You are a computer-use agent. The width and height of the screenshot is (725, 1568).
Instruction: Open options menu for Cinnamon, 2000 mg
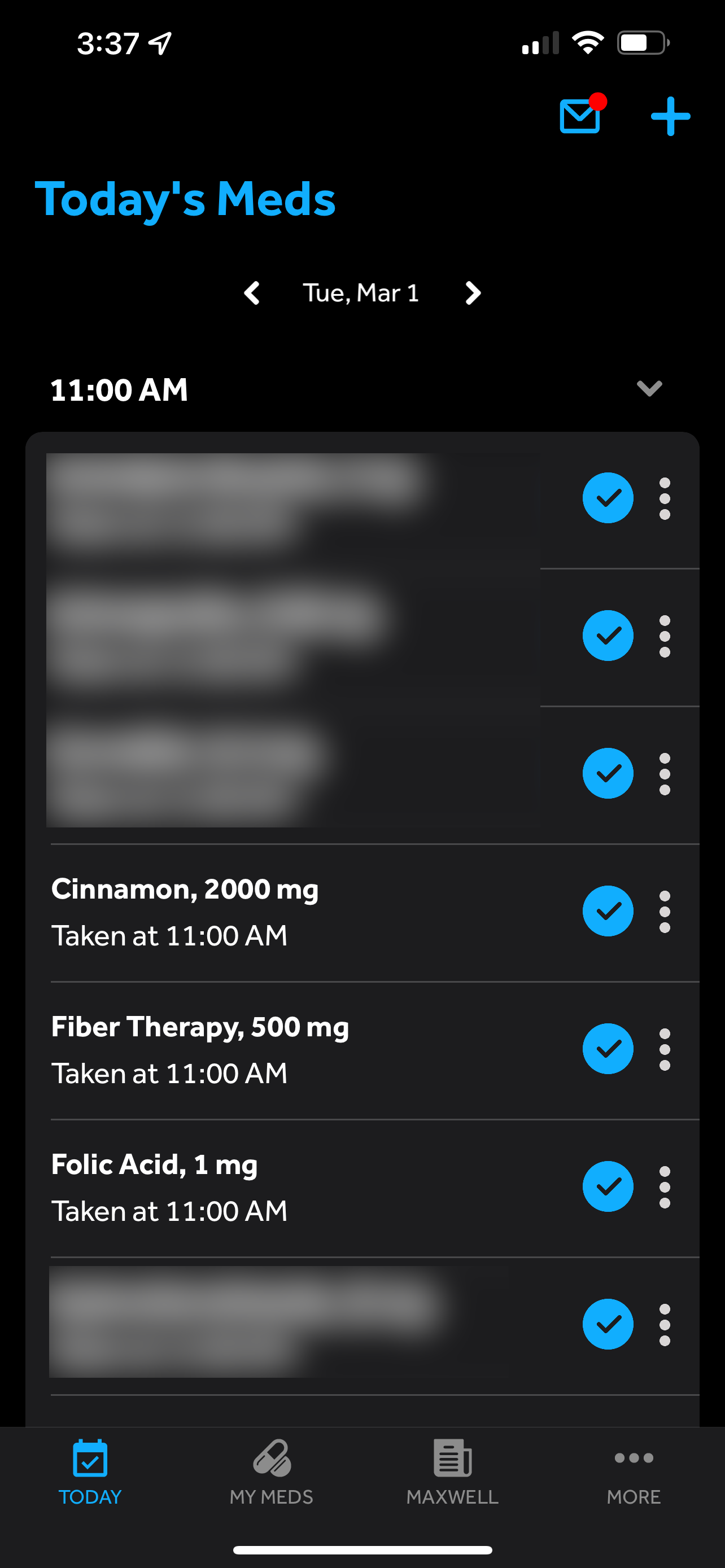point(665,911)
